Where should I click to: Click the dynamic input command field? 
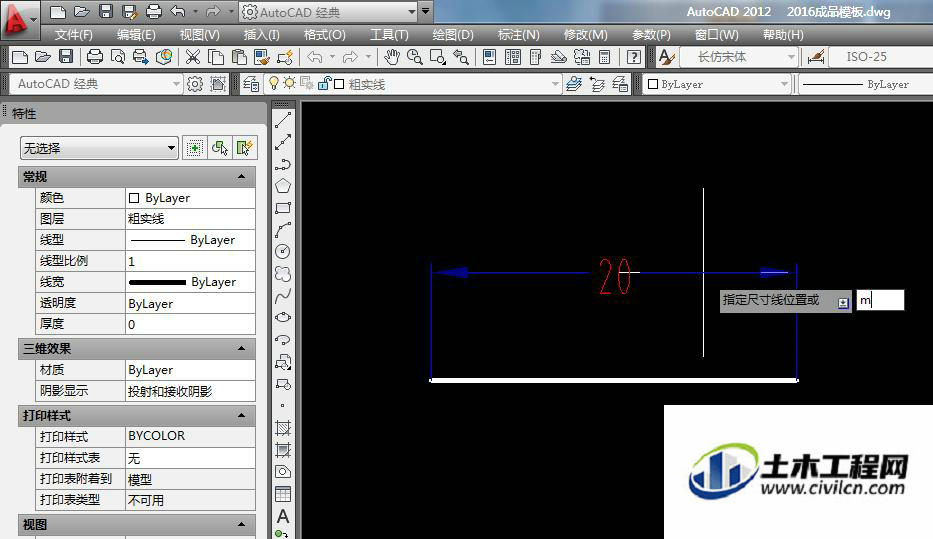tap(880, 300)
